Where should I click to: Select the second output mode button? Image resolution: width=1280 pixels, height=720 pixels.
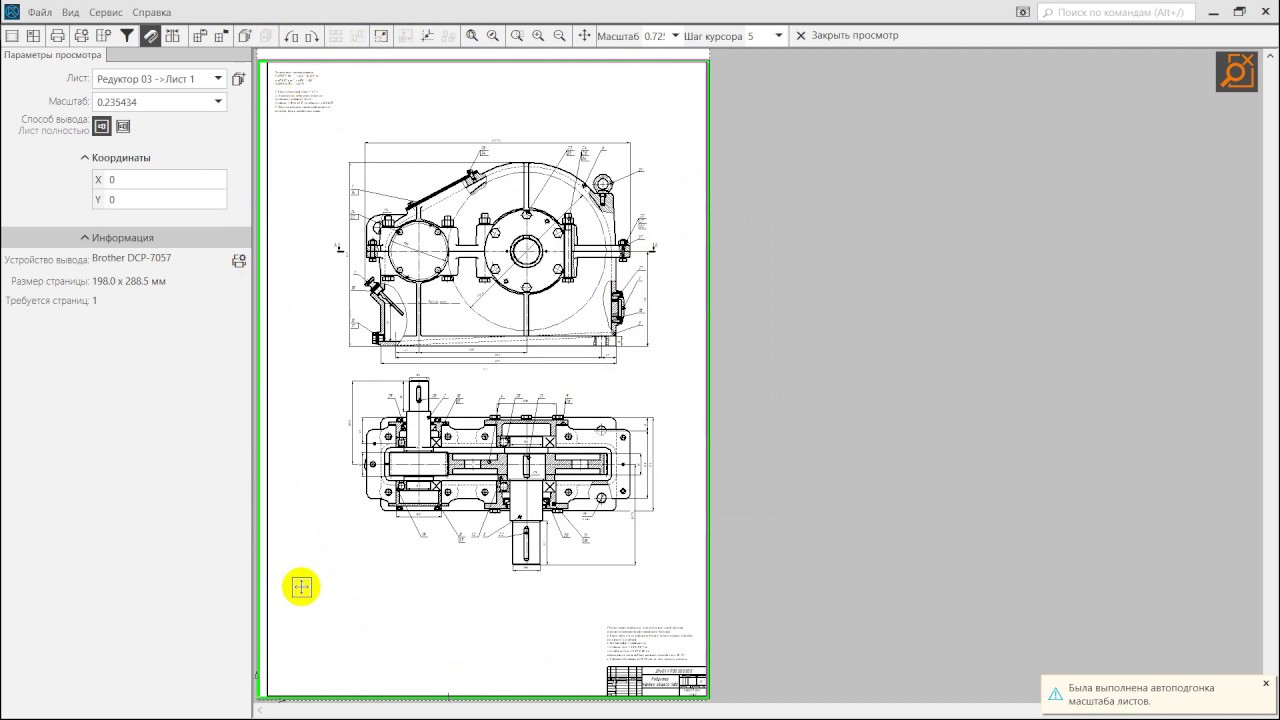pyautogui.click(x=123, y=126)
